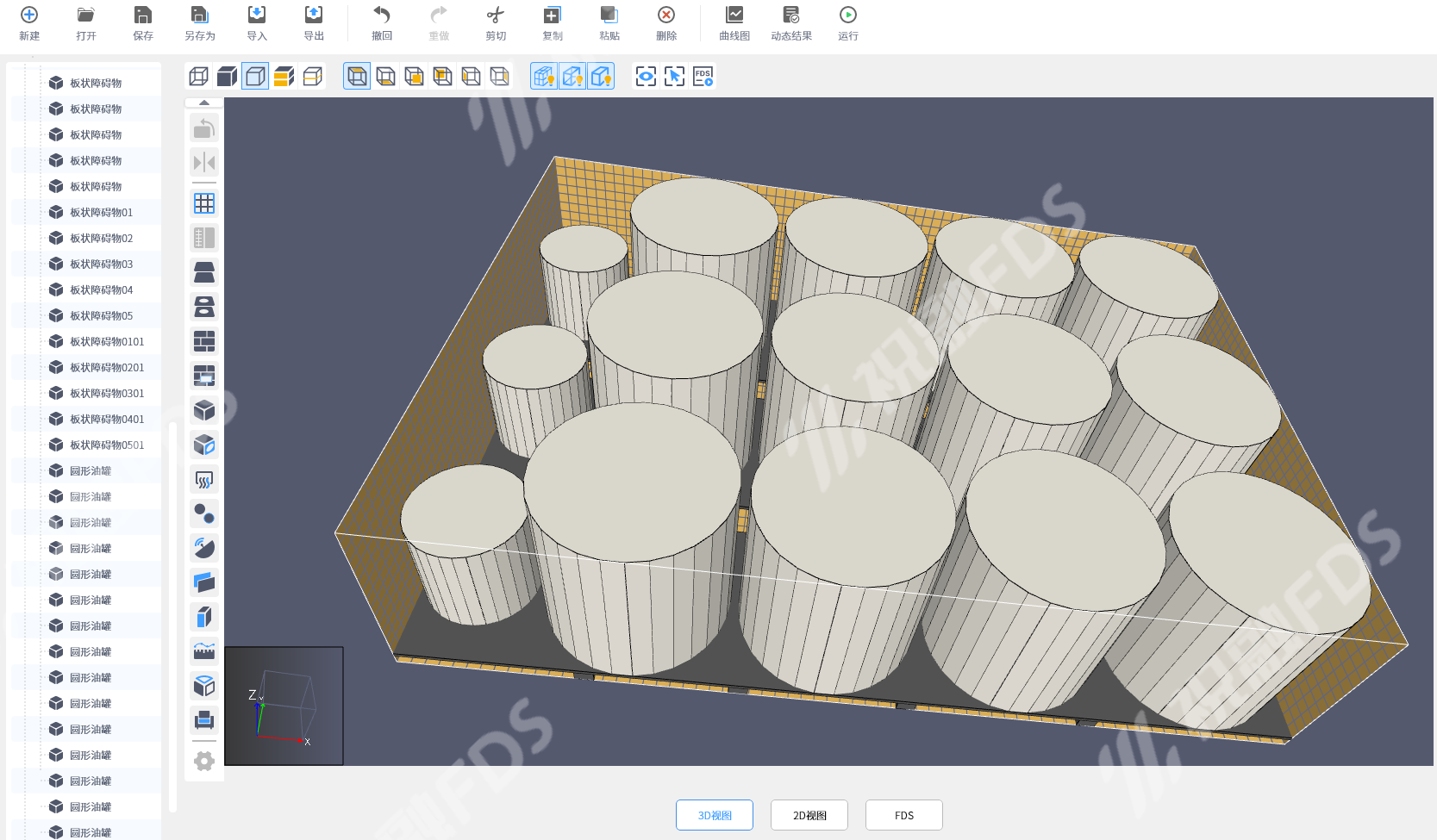The height and width of the screenshot is (840, 1437).
Task: Select the brick wall tool in sidebar
Action: (204, 341)
